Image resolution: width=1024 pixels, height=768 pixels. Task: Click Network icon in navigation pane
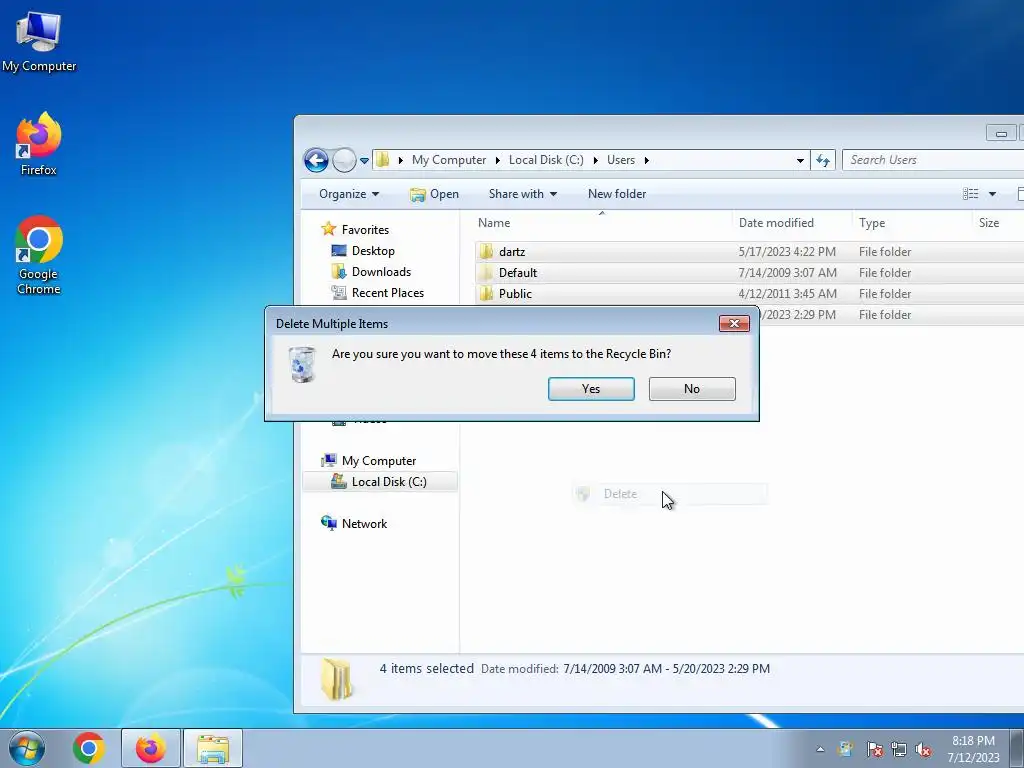[x=328, y=523]
